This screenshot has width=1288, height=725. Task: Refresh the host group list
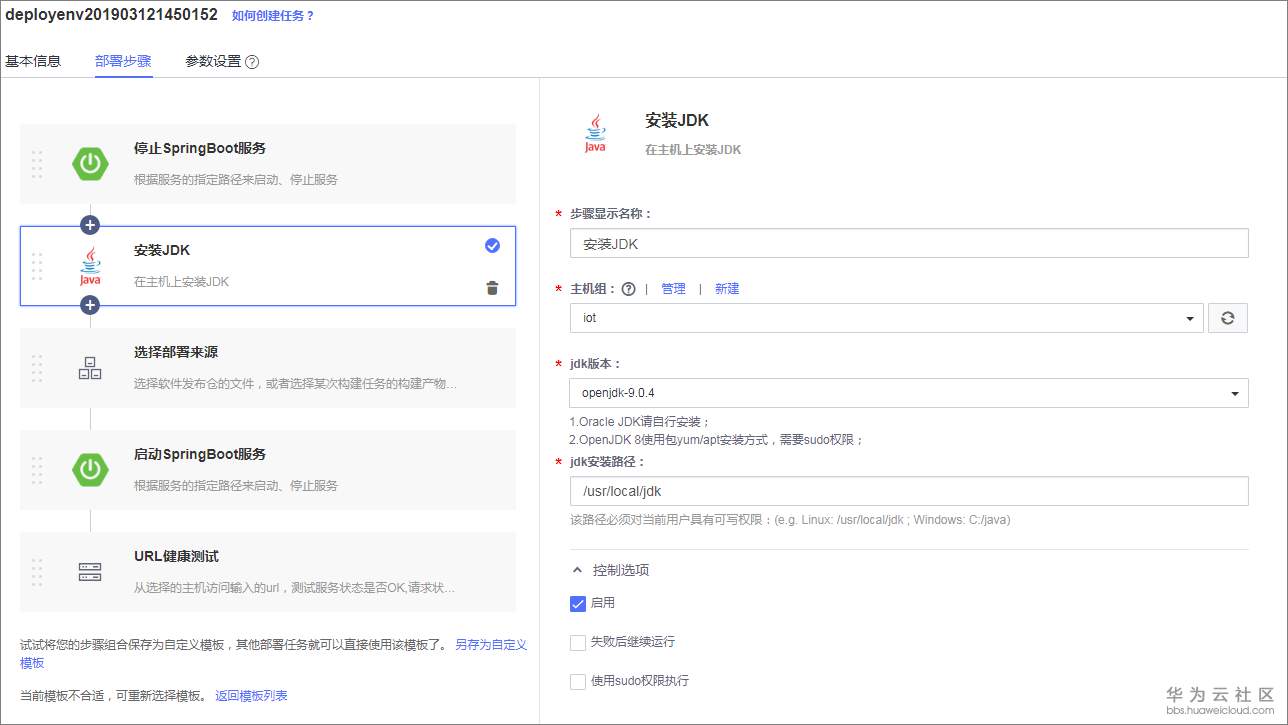click(x=1228, y=317)
